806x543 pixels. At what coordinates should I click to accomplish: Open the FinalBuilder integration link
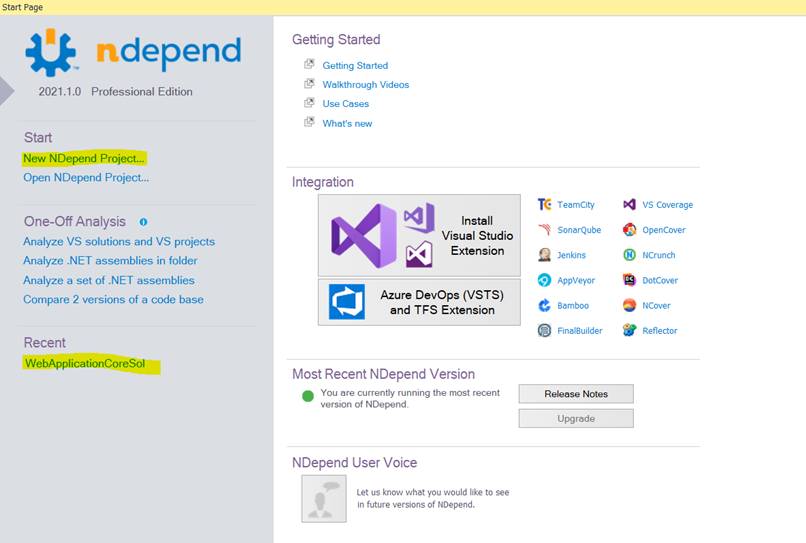[x=580, y=331]
